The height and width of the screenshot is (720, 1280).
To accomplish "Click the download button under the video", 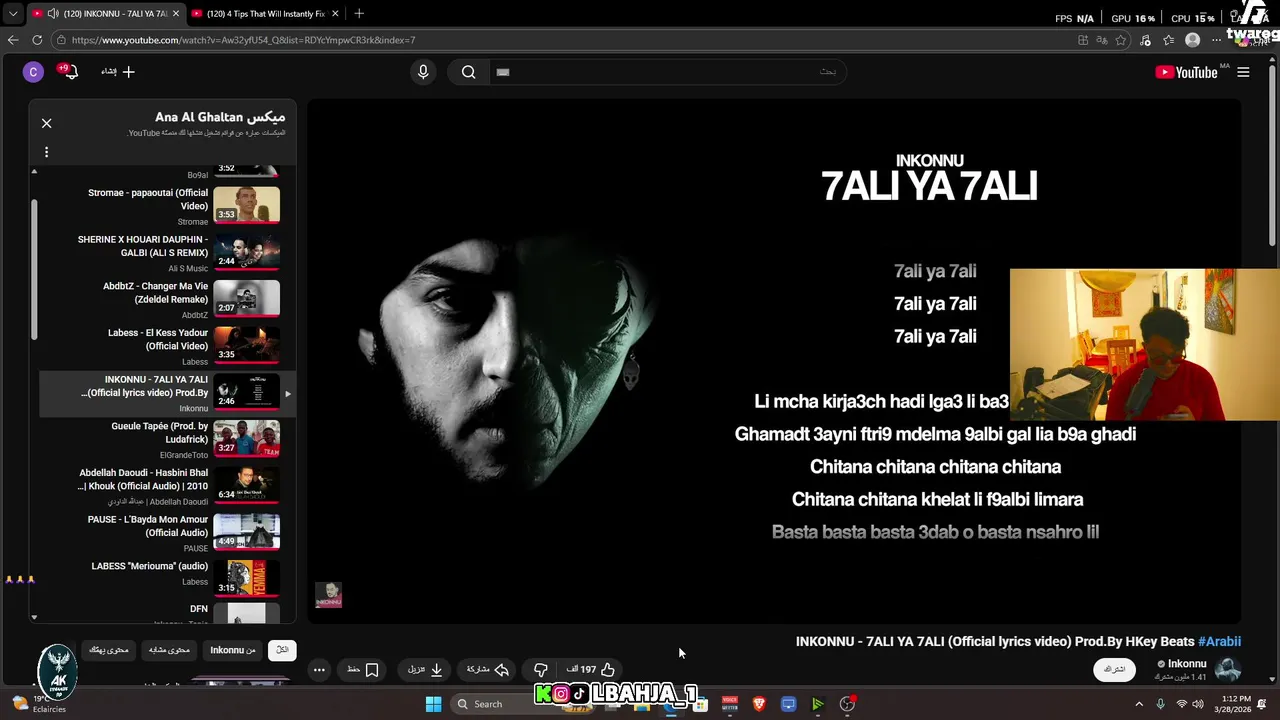I will click(x=426, y=669).
